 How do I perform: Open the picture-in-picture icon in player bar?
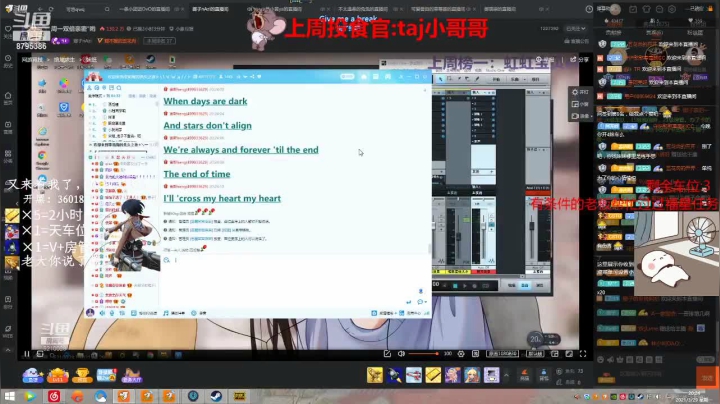[555, 354]
